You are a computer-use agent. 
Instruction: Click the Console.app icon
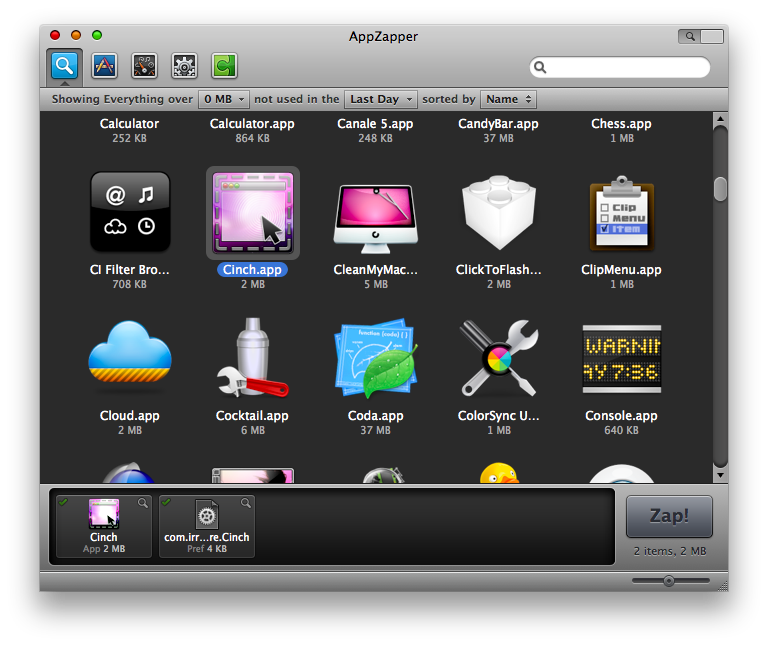pyautogui.click(x=621, y=359)
